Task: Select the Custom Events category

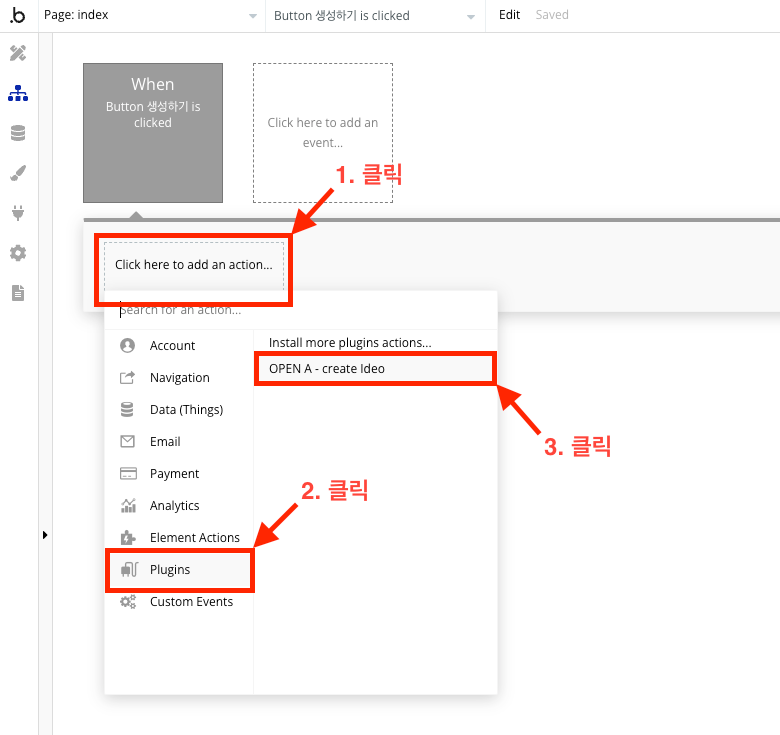Action: (179, 602)
